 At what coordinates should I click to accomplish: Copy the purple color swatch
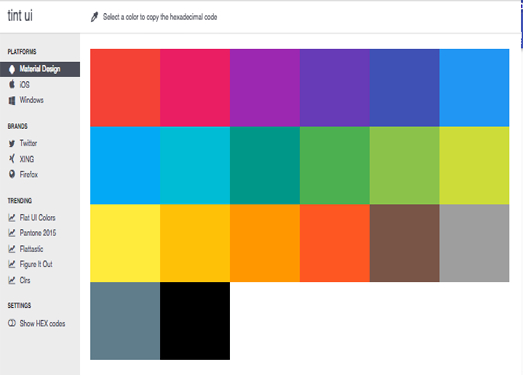[x=265, y=88]
